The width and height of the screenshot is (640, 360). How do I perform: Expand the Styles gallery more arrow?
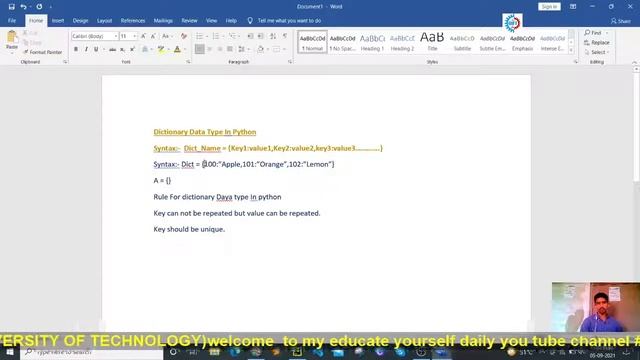click(571, 50)
